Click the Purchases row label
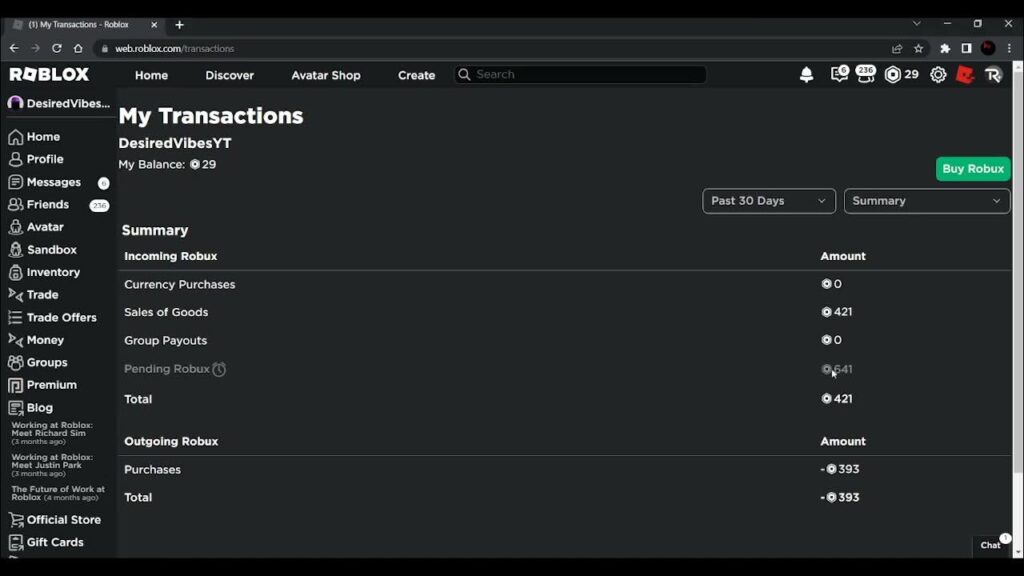1024x576 pixels. 152,470
